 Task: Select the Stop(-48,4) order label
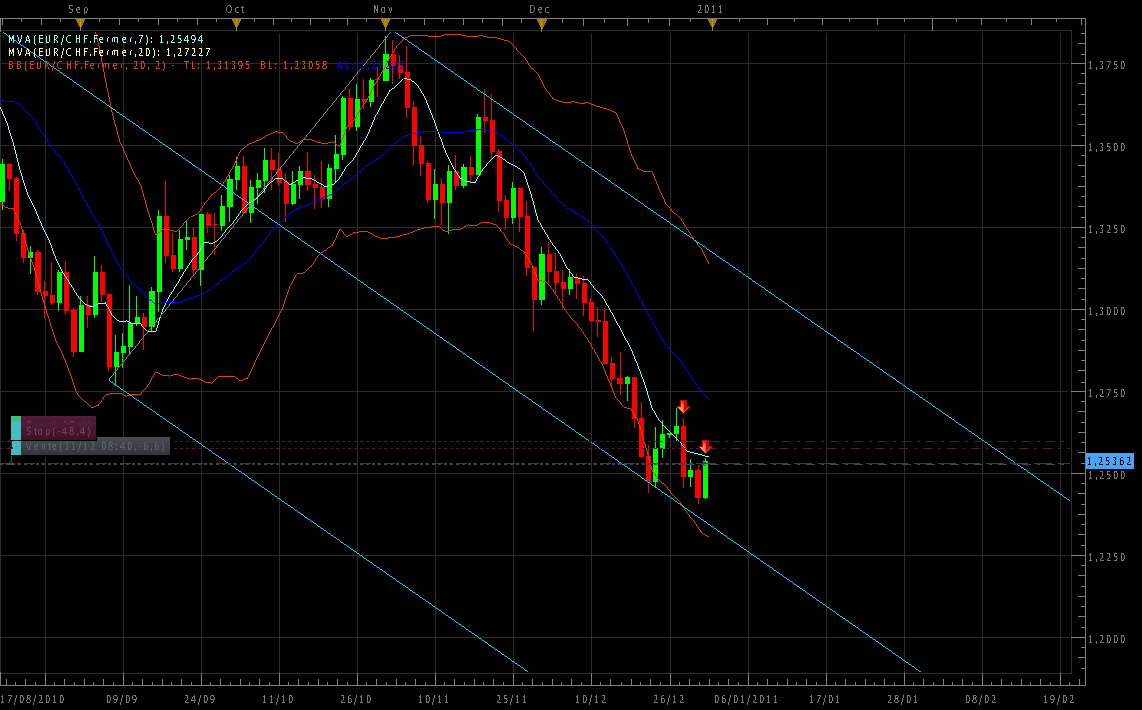59,430
